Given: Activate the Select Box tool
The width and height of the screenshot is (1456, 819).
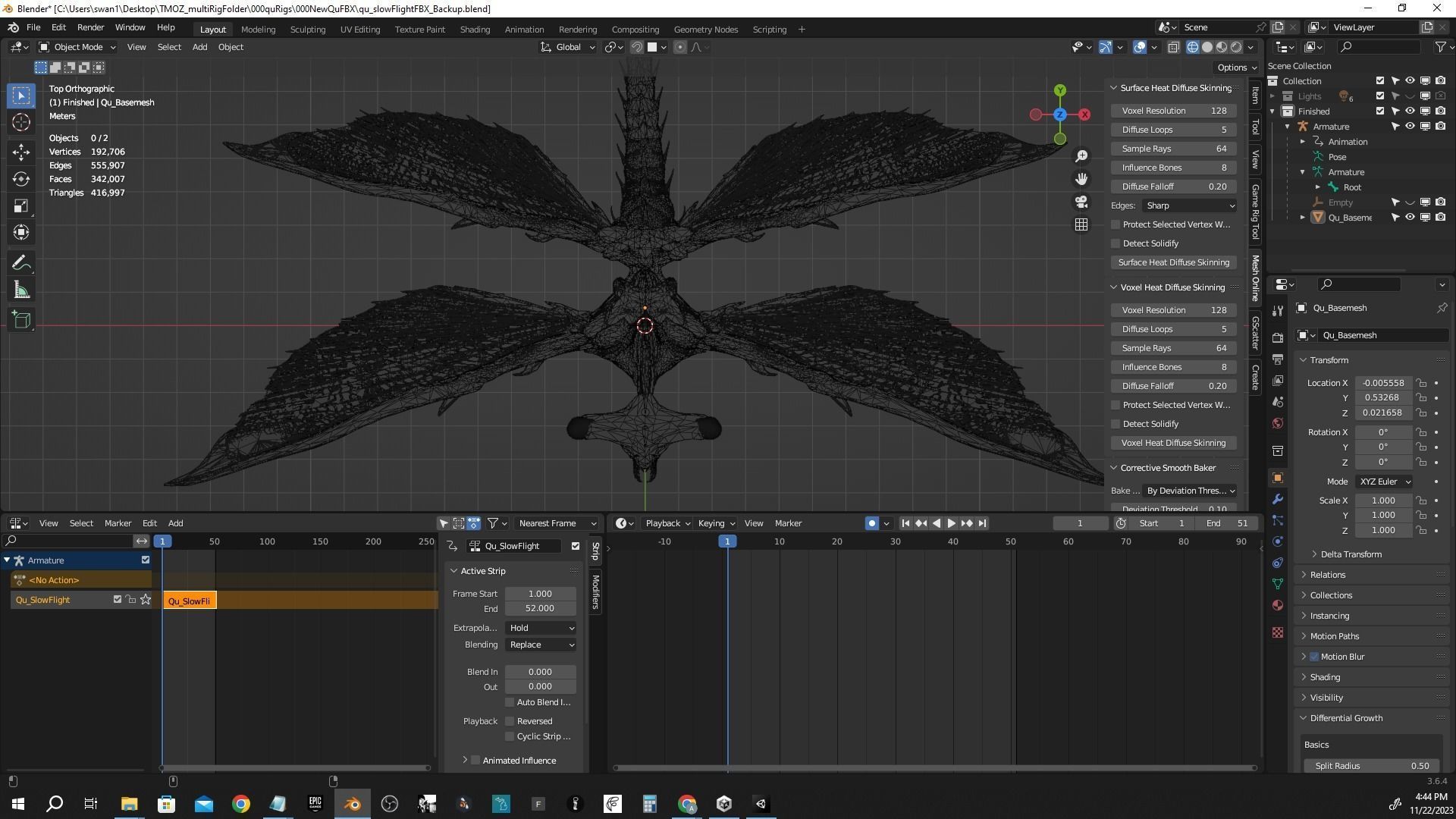Looking at the screenshot, I should click(x=21, y=96).
